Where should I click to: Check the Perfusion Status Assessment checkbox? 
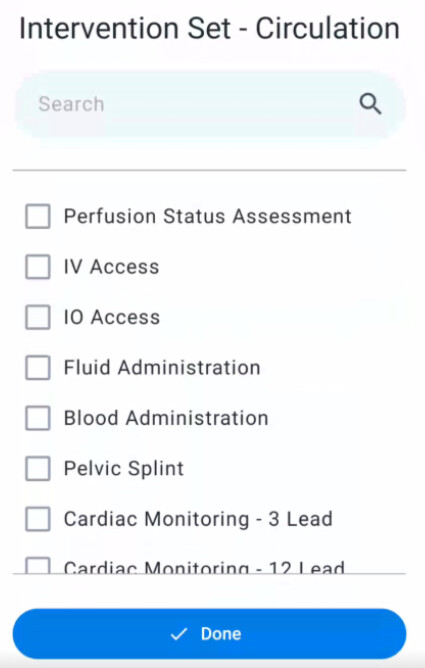[x=38, y=216]
